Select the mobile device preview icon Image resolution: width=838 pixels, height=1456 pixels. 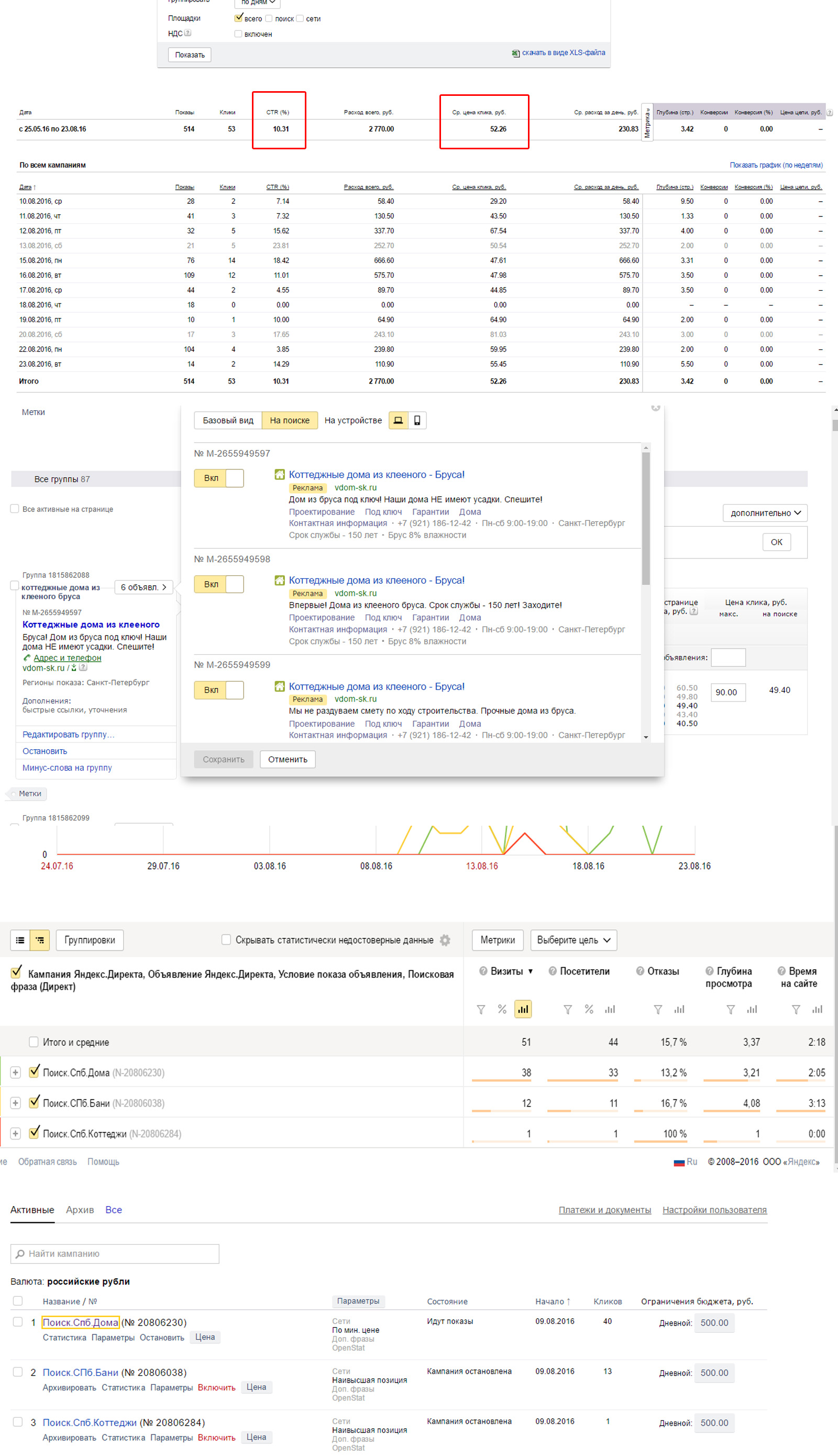pos(417,420)
